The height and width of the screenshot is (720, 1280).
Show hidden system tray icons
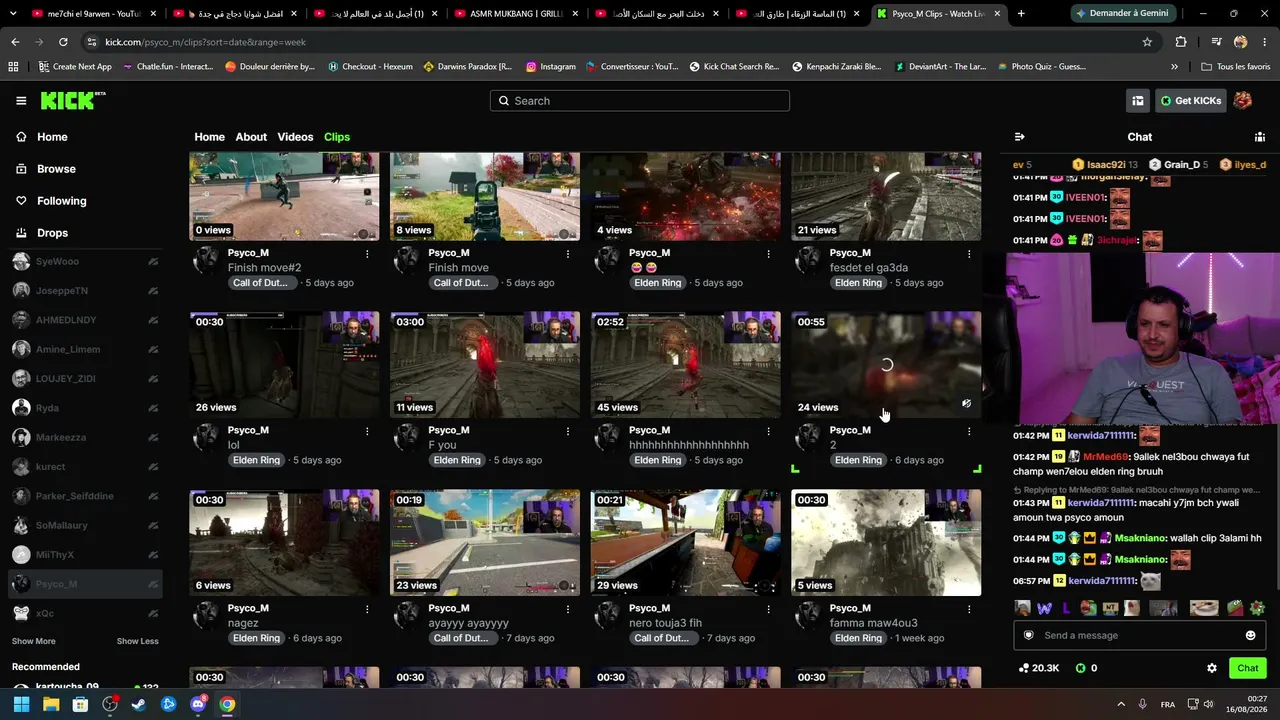[x=1121, y=704]
